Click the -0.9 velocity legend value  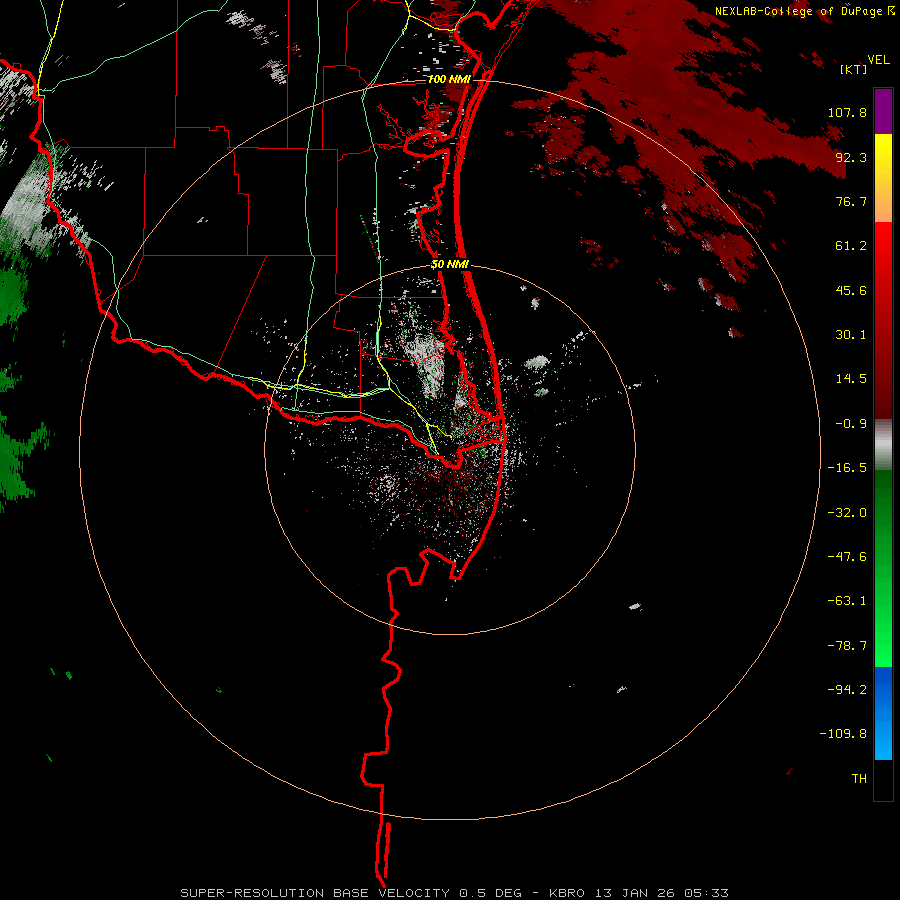851,424
